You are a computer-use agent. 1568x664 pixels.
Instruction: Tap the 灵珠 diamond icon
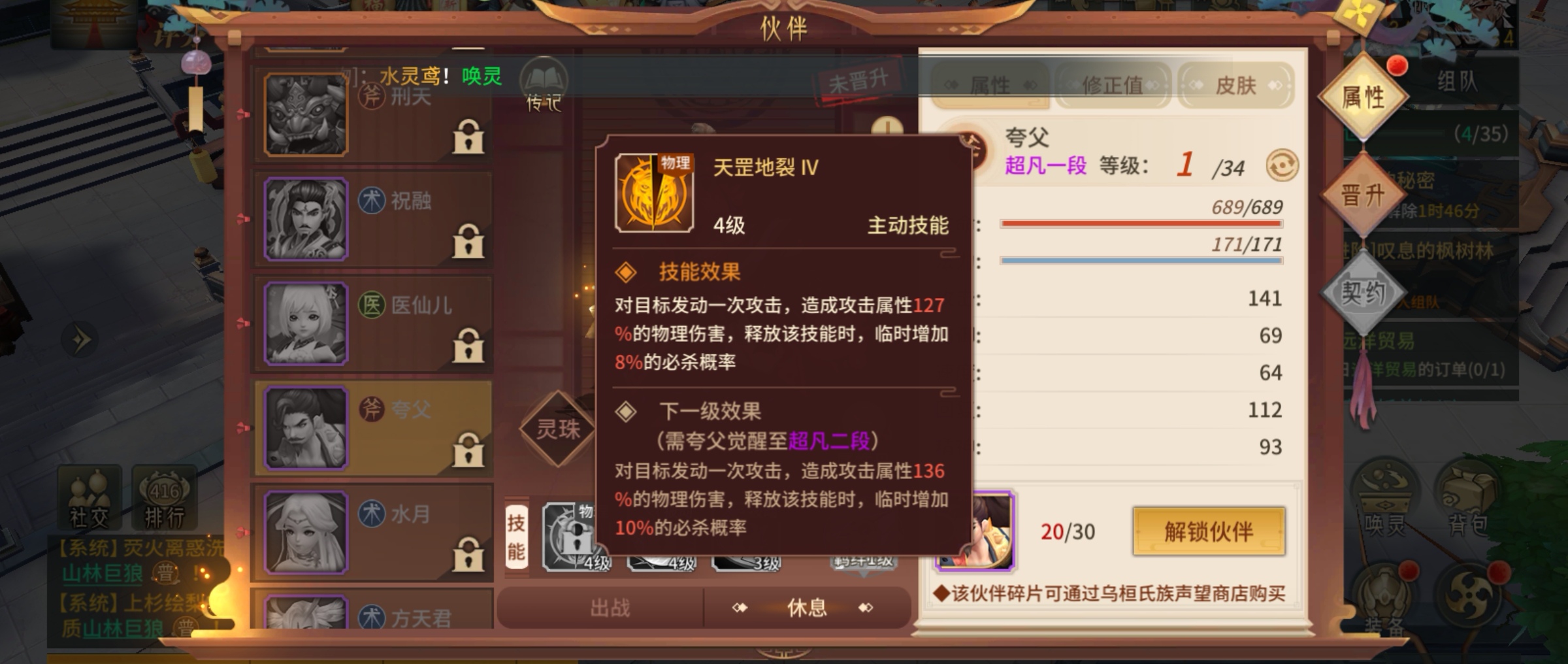(x=558, y=429)
